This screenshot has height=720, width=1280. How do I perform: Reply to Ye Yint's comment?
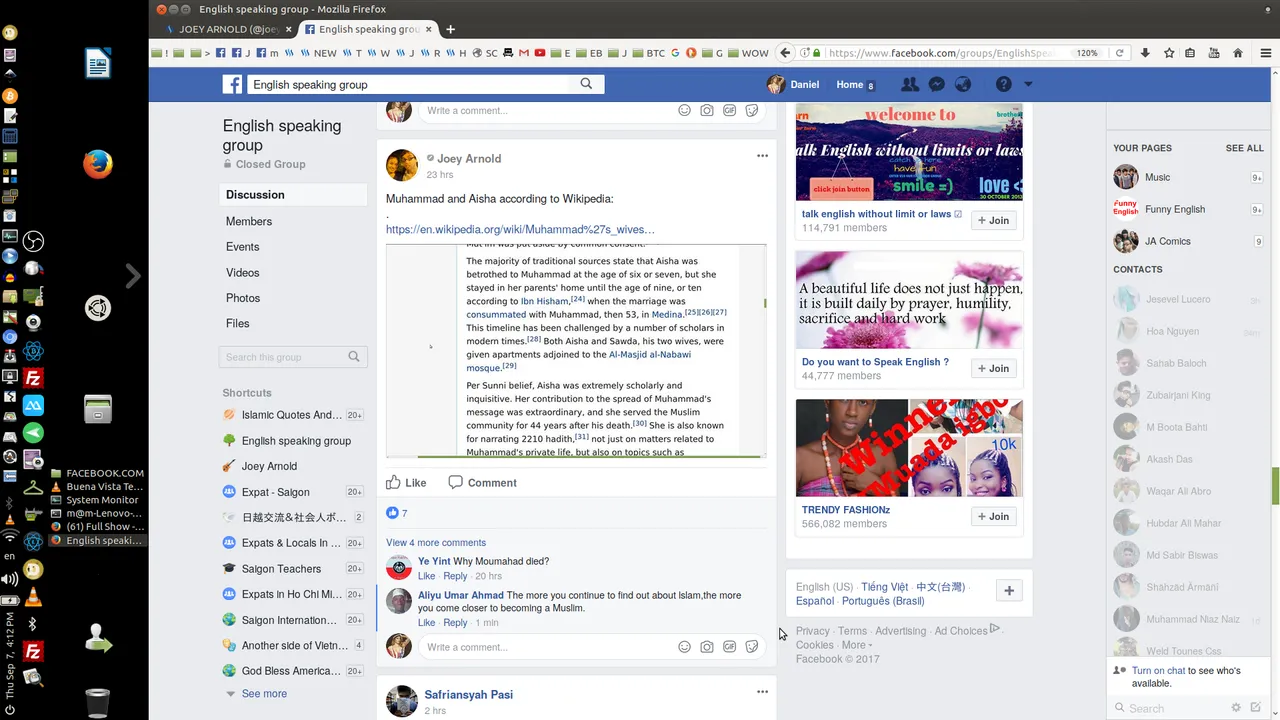tap(455, 576)
